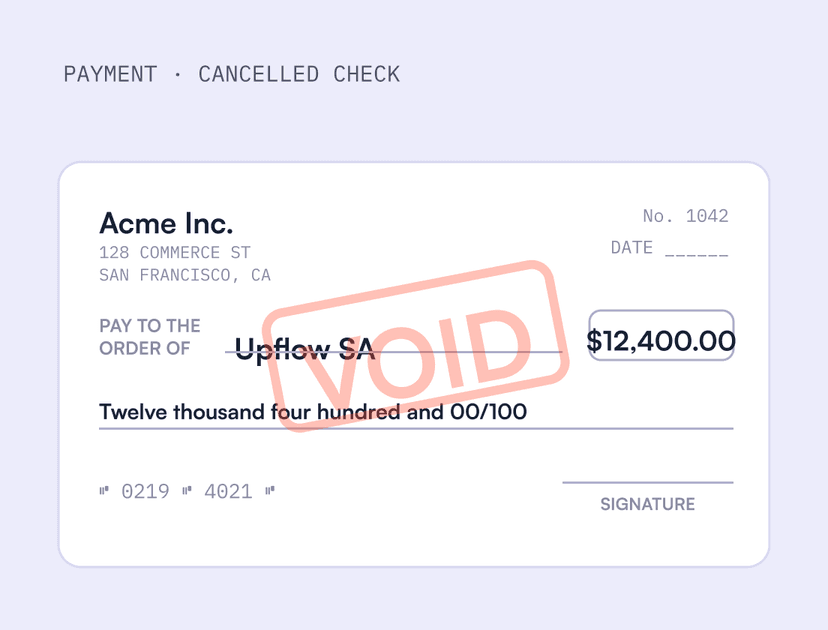Click the MICR symbol between 0219 and 4021
This screenshot has width=828, height=630.
coord(187,492)
